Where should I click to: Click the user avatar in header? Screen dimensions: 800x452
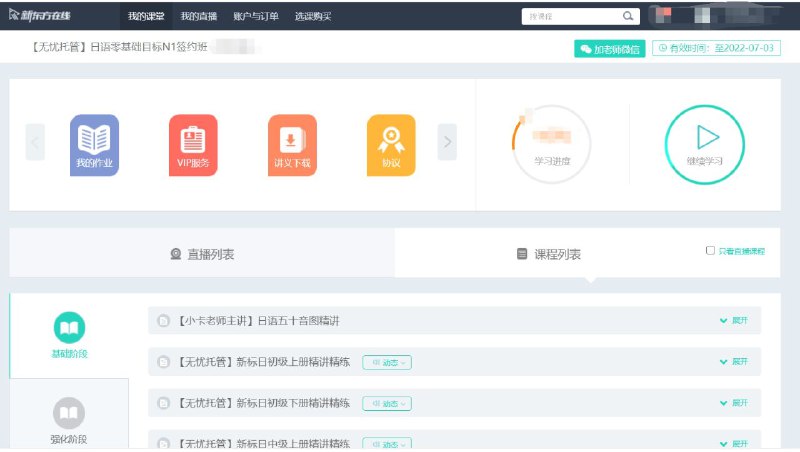(663, 15)
